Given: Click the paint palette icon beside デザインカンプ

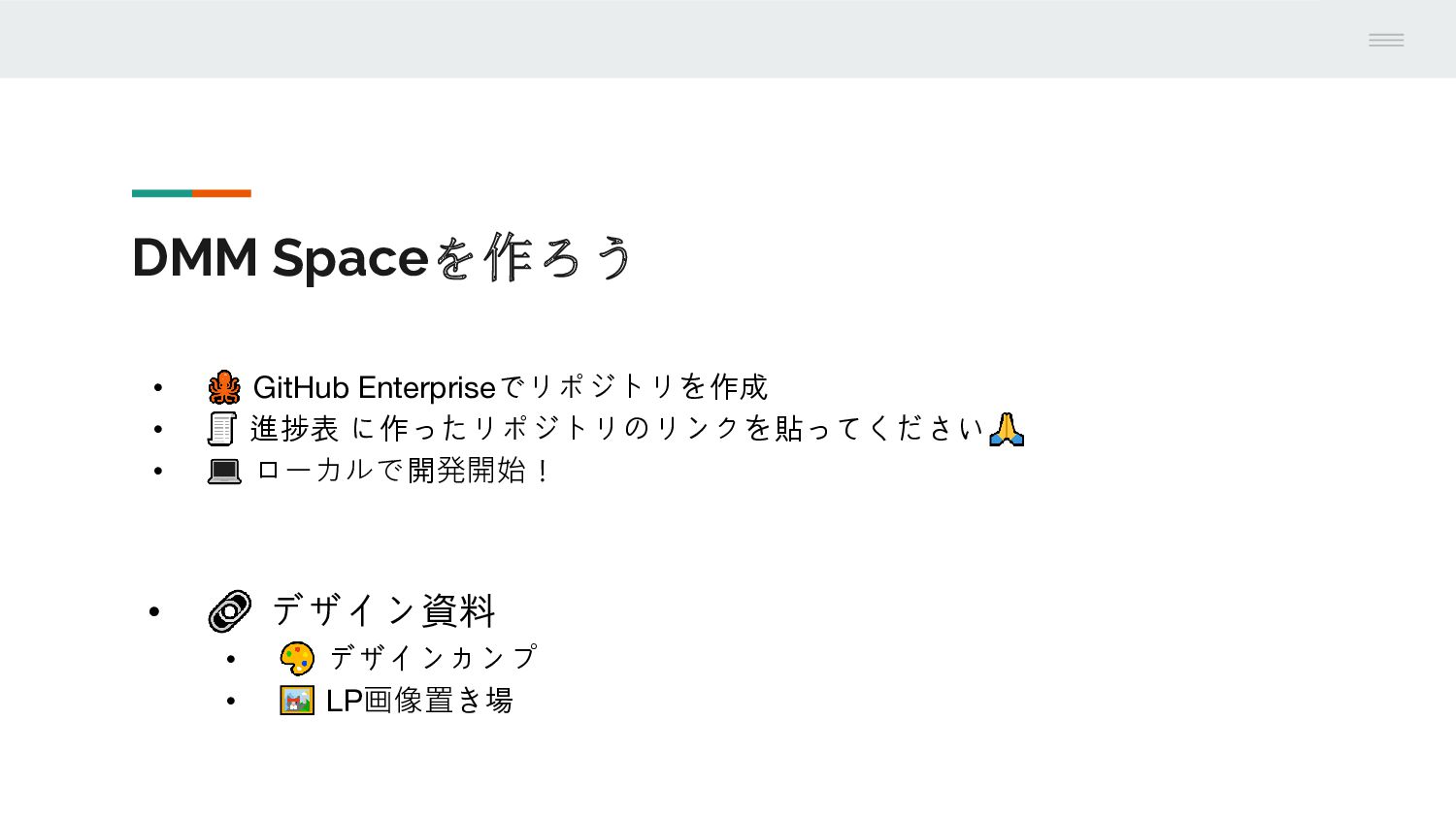Looking at the screenshot, I should pyautogui.click(x=297, y=658).
